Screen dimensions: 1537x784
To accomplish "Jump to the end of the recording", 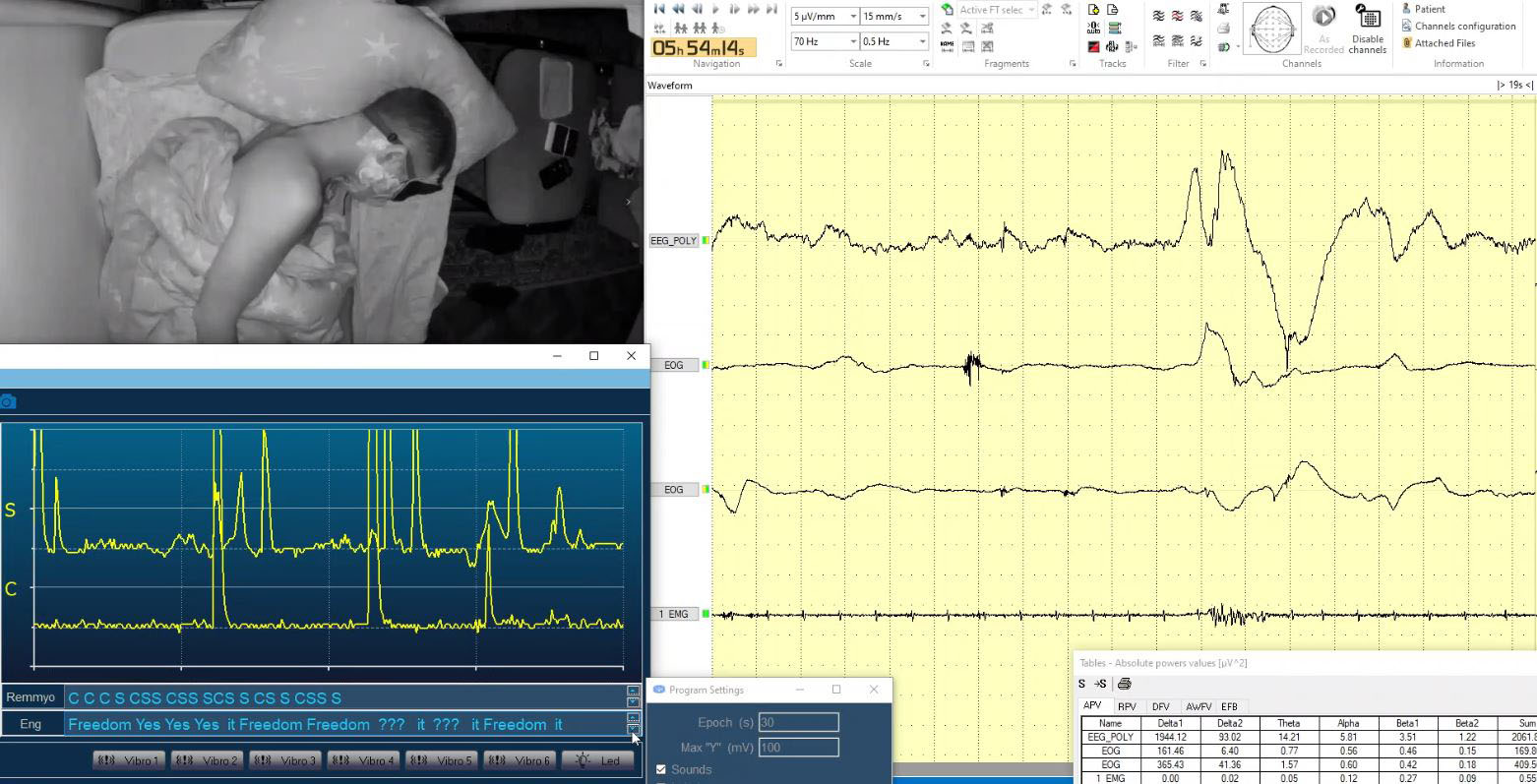I will [x=771, y=9].
